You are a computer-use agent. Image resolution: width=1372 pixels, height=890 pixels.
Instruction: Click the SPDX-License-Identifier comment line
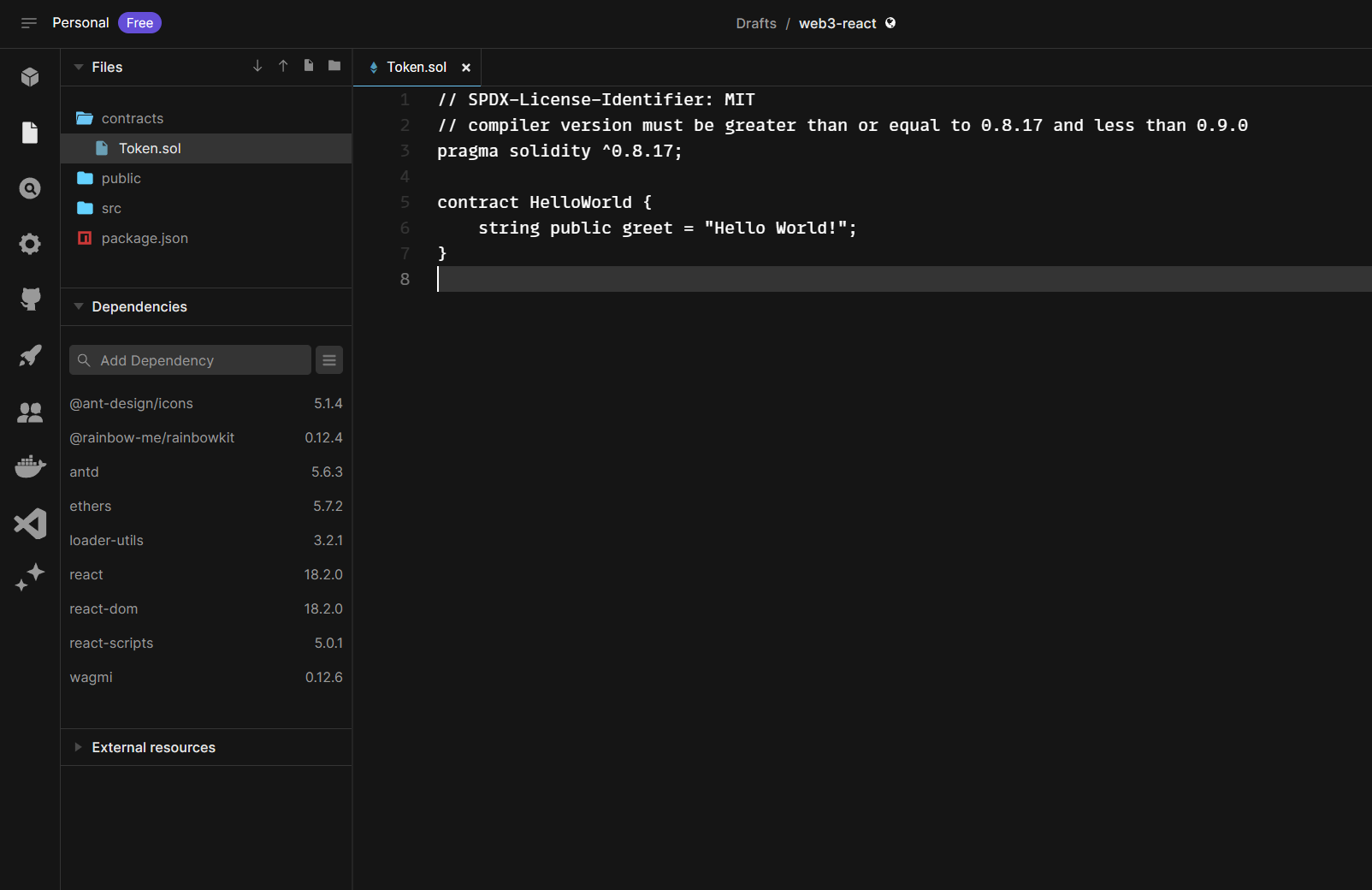click(596, 100)
